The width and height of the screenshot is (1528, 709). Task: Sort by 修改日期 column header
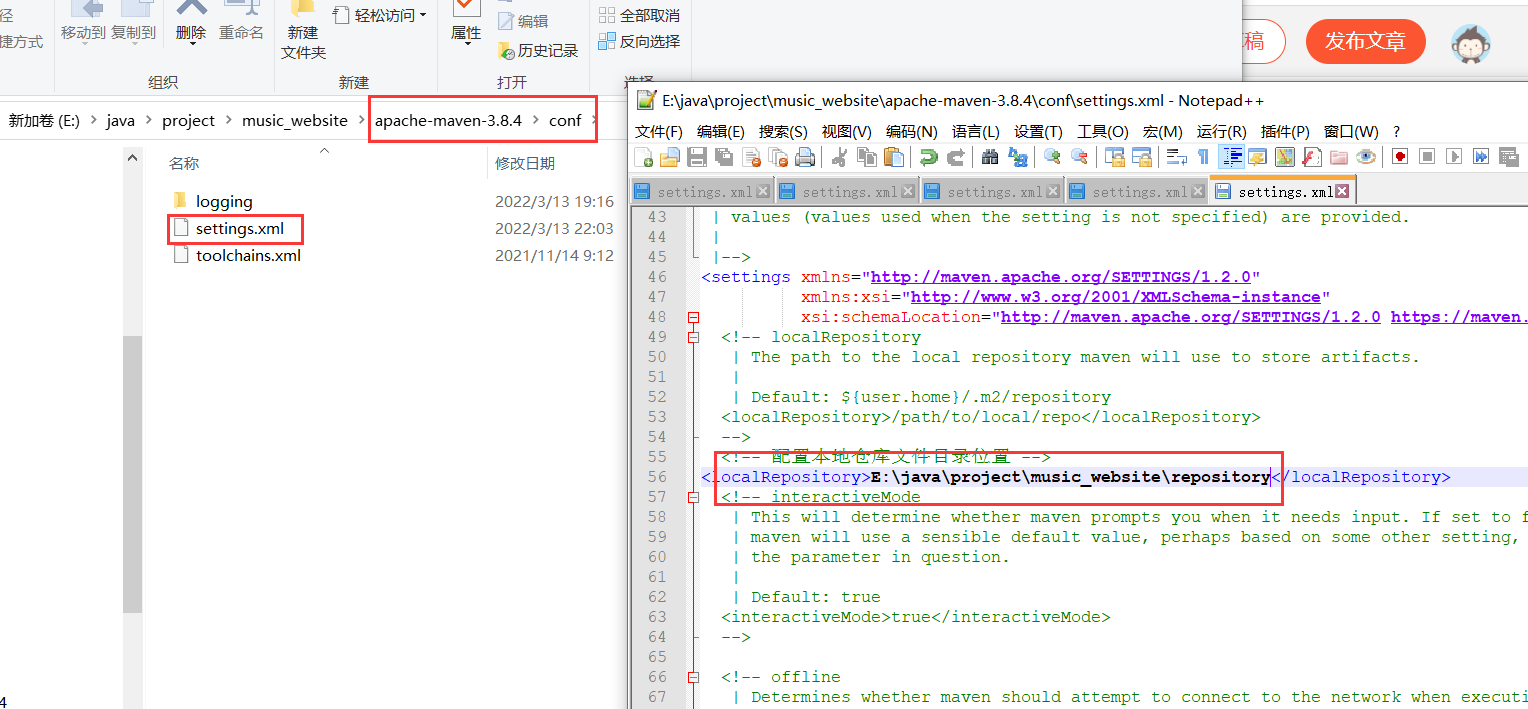[525, 163]
